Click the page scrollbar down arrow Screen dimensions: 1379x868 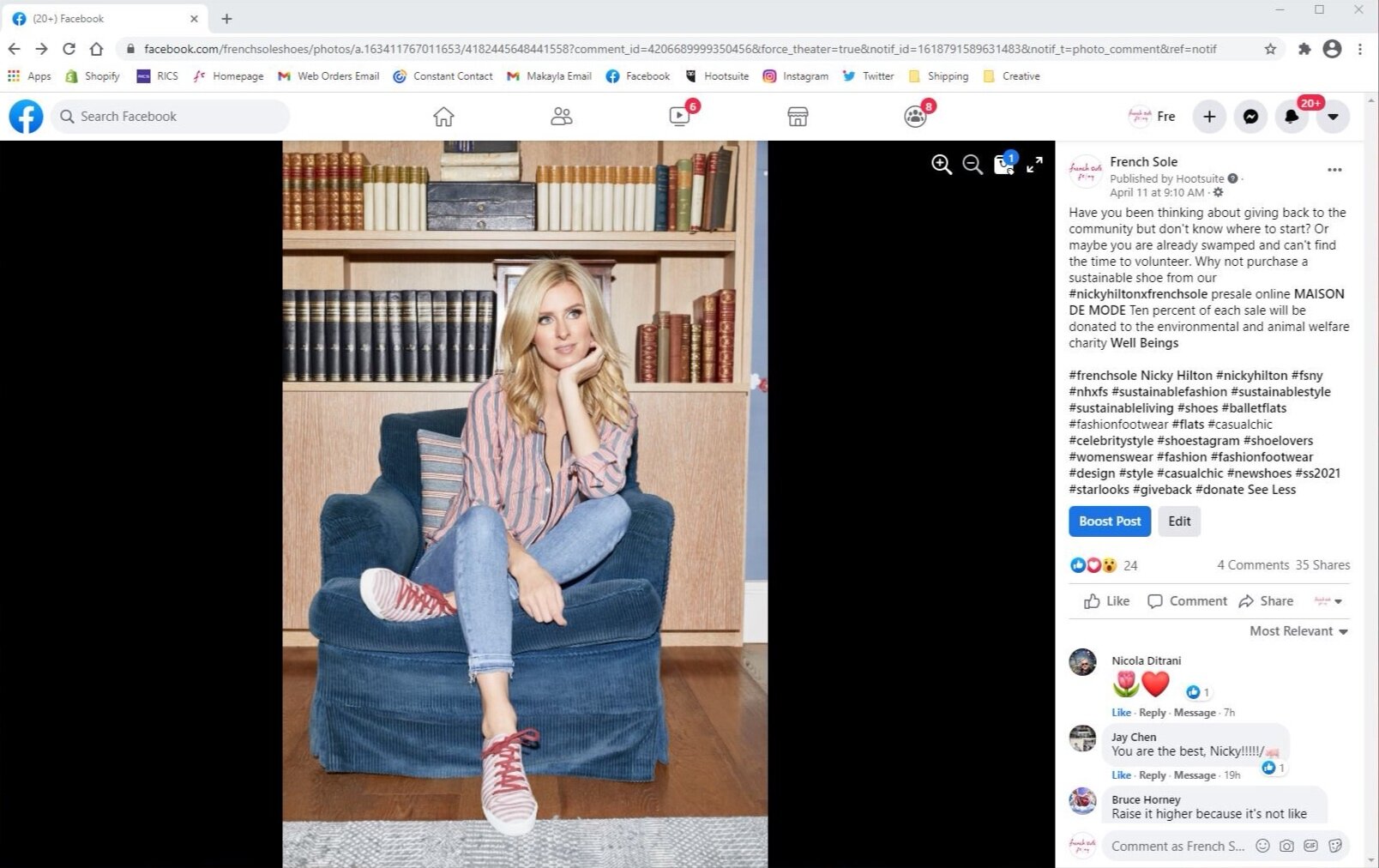click(1370, 860)
